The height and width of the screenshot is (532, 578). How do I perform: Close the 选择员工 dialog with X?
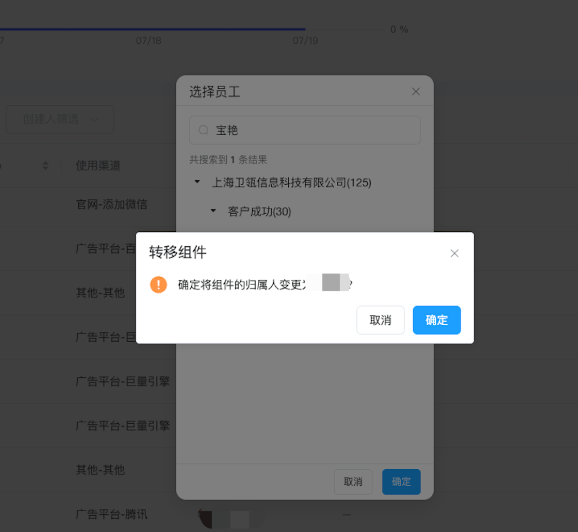416,91
